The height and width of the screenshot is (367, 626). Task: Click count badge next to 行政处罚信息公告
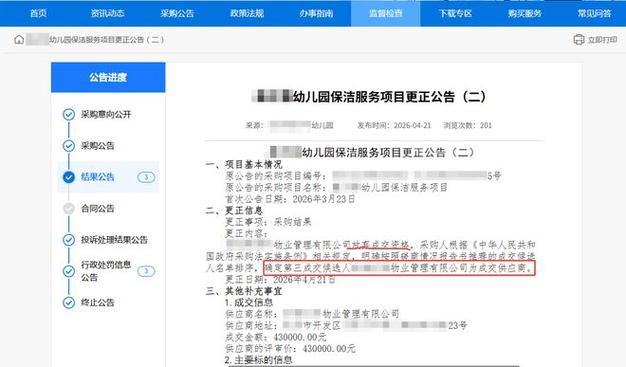pyautogui.click(x=146, y=271)
